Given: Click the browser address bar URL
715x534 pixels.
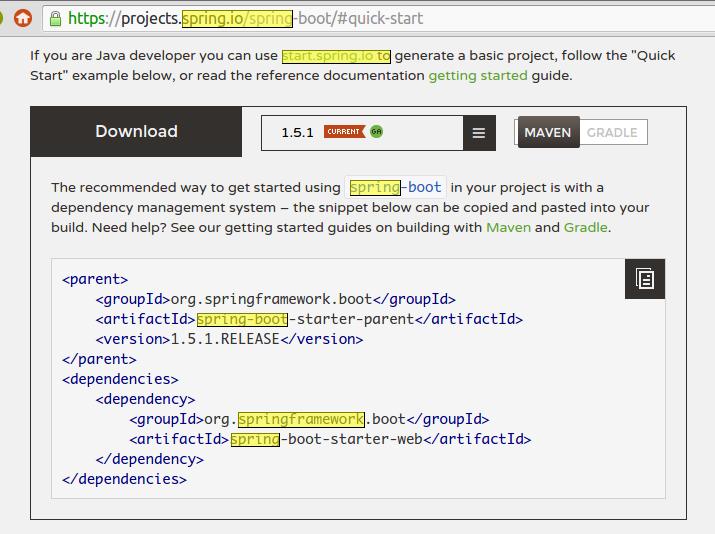Looking at the screenshot, I should 246,19.
